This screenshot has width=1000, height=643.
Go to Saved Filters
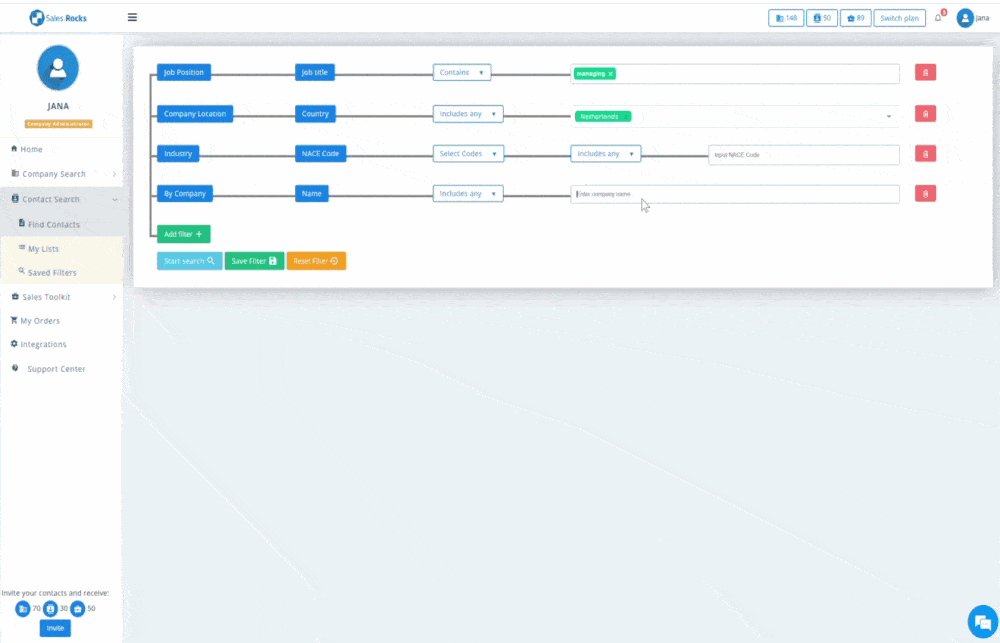point(51,272)
